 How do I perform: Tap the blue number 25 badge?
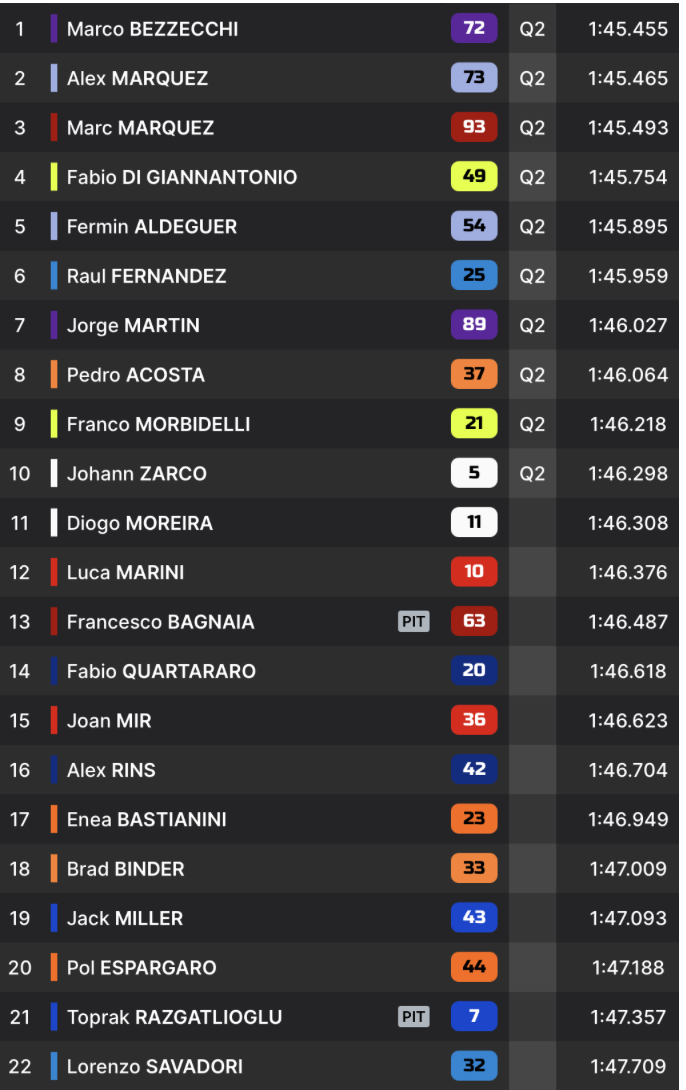474,275
